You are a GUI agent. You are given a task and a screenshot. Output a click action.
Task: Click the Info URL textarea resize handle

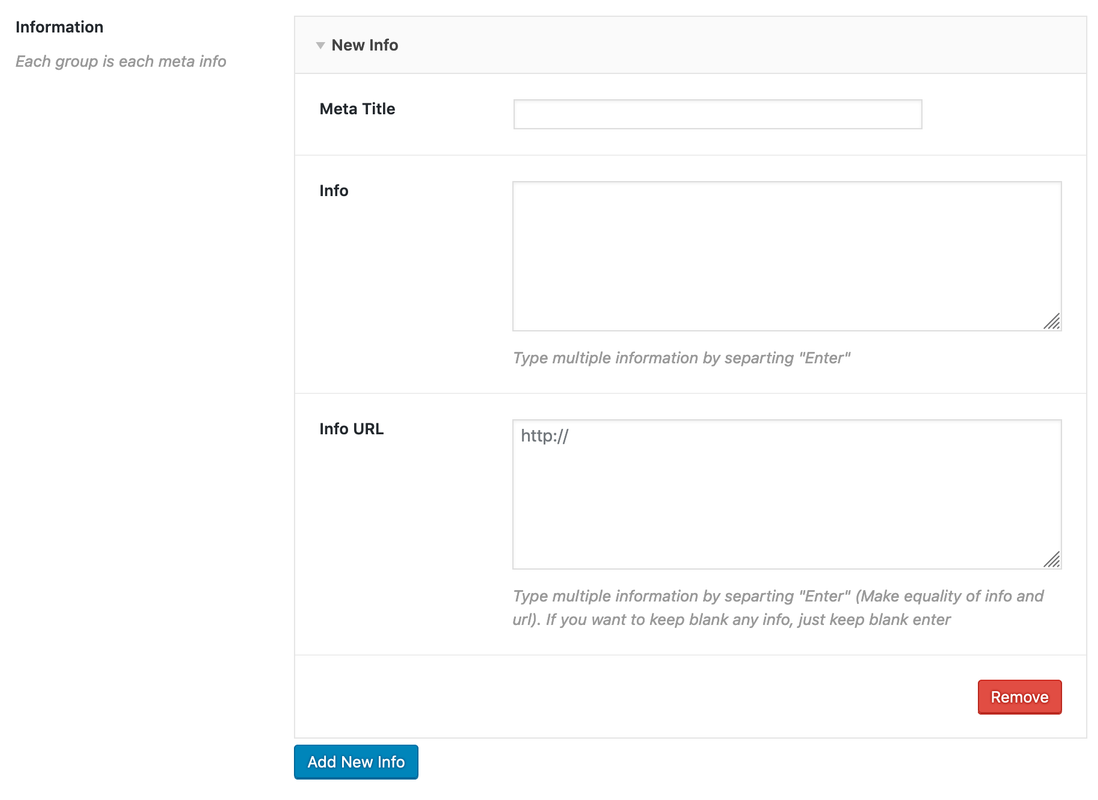(x=1051, y=559)
